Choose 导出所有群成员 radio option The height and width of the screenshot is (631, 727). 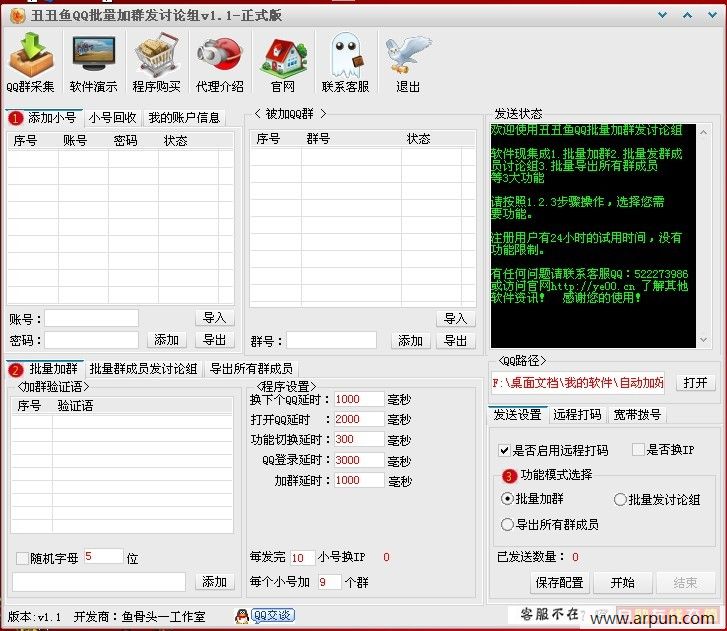point(507,525)
